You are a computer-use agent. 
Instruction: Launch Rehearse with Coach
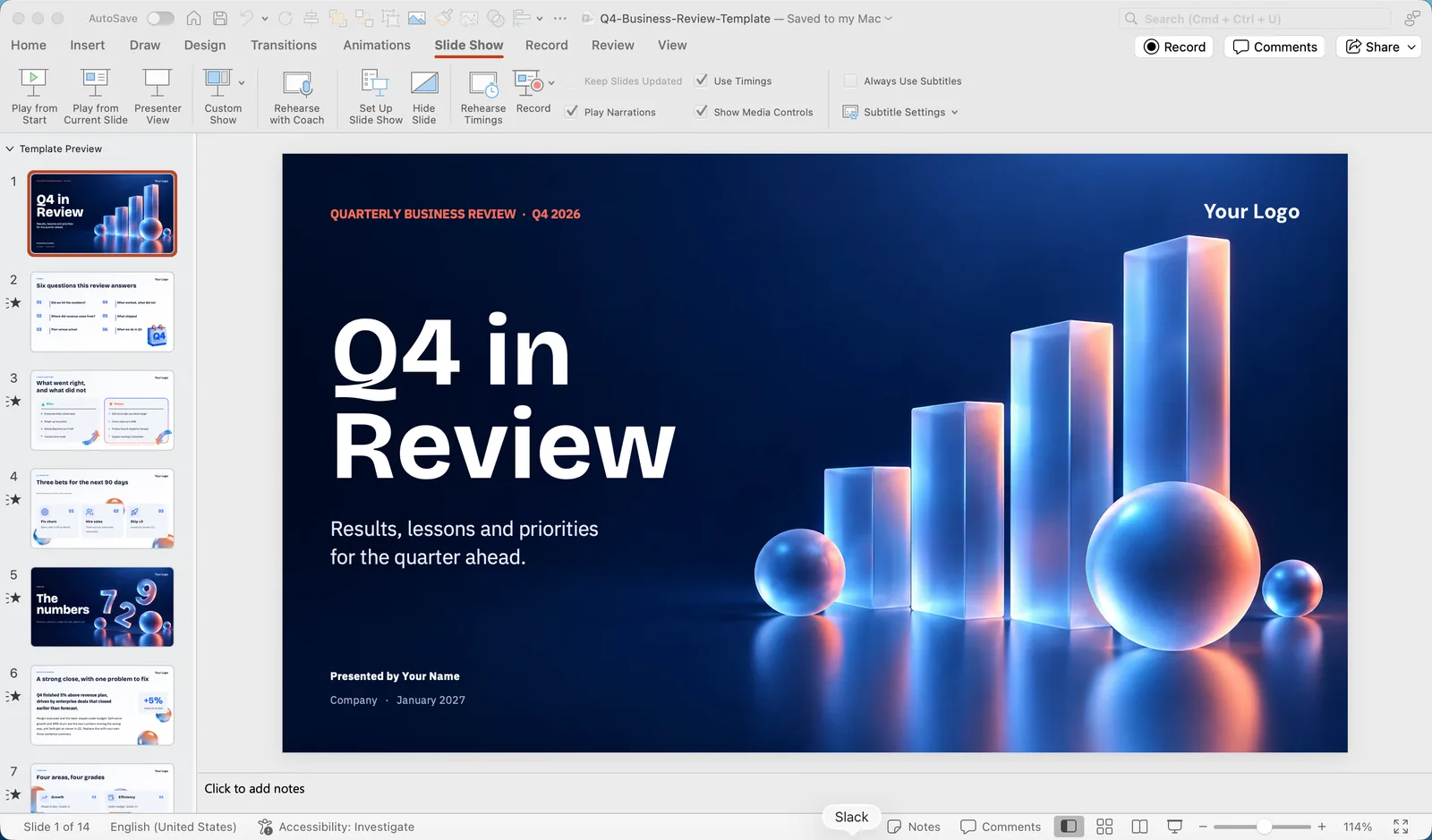point(297,97)
